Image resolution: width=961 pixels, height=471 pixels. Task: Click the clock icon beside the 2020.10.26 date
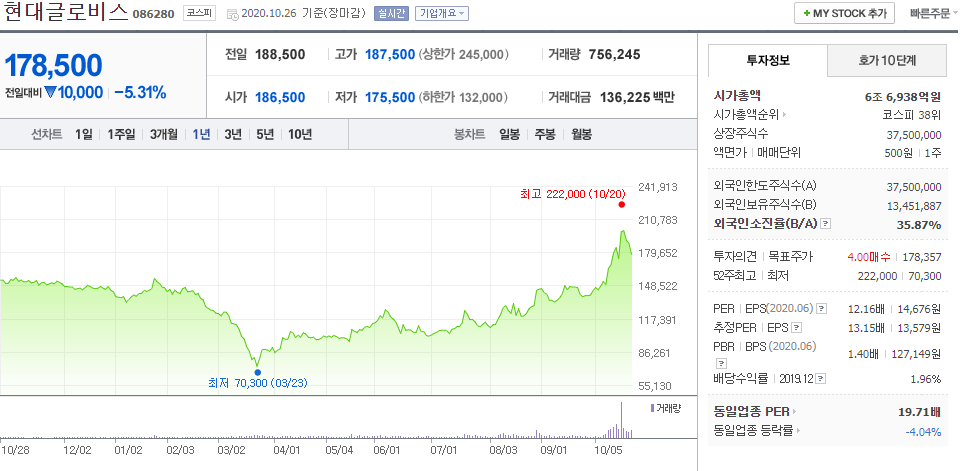233,14
